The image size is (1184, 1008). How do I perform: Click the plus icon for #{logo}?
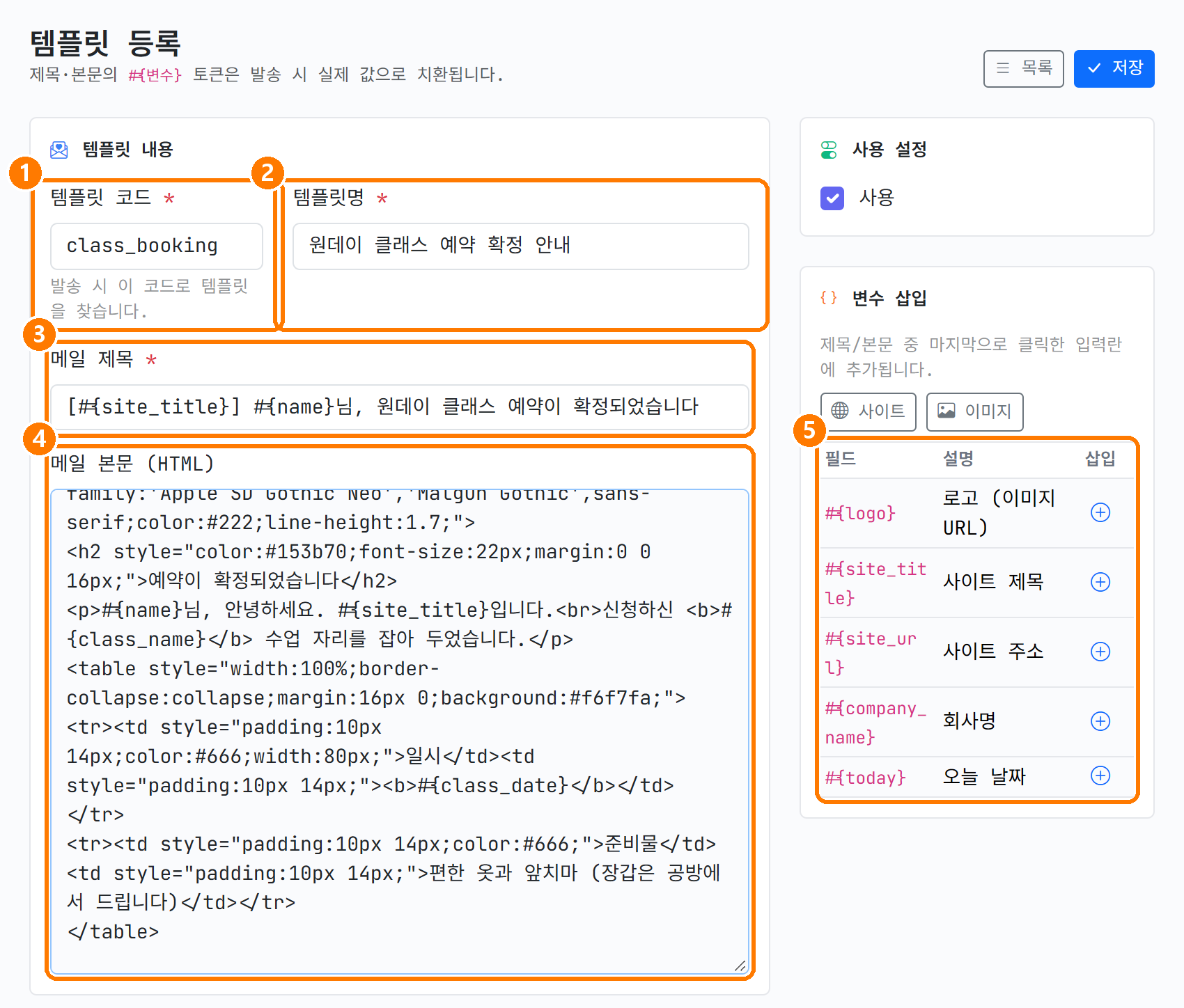pyautogui.click(x=1100, y=513)
